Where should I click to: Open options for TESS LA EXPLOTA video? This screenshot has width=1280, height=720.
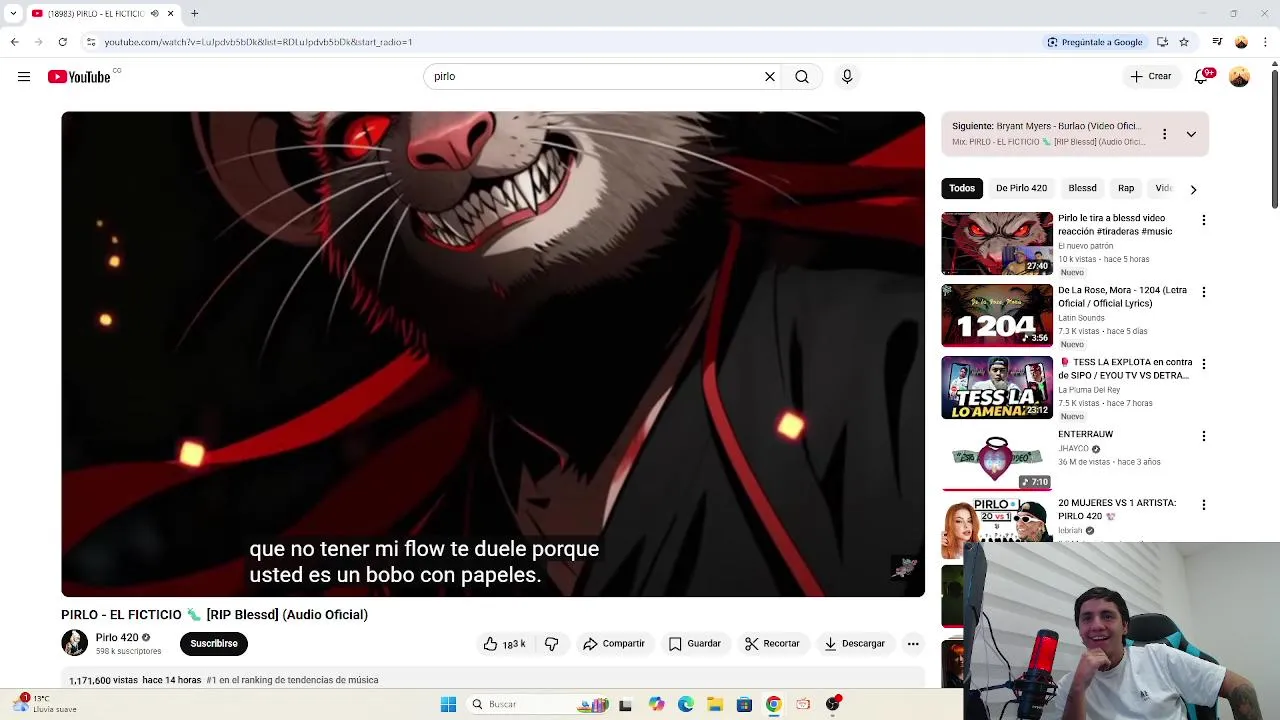(x=1204, y=364)
